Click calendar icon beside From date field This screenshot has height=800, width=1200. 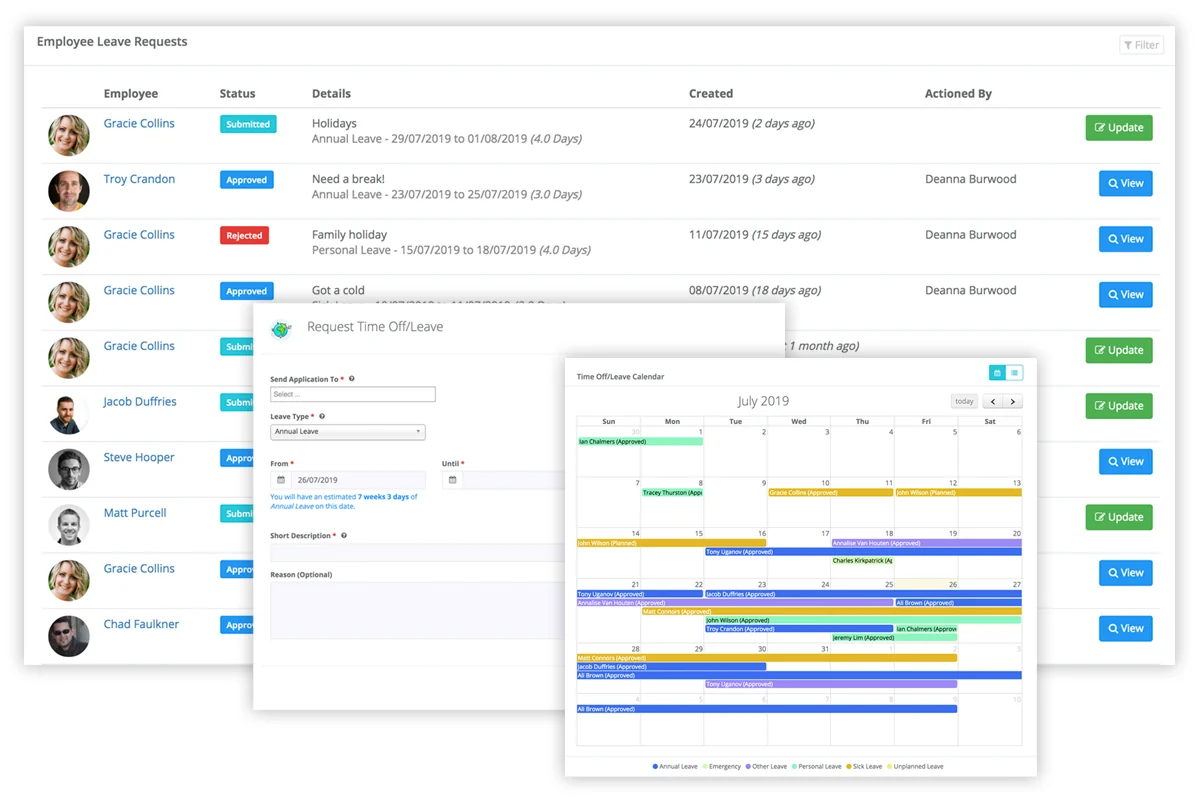click(281, 480)
